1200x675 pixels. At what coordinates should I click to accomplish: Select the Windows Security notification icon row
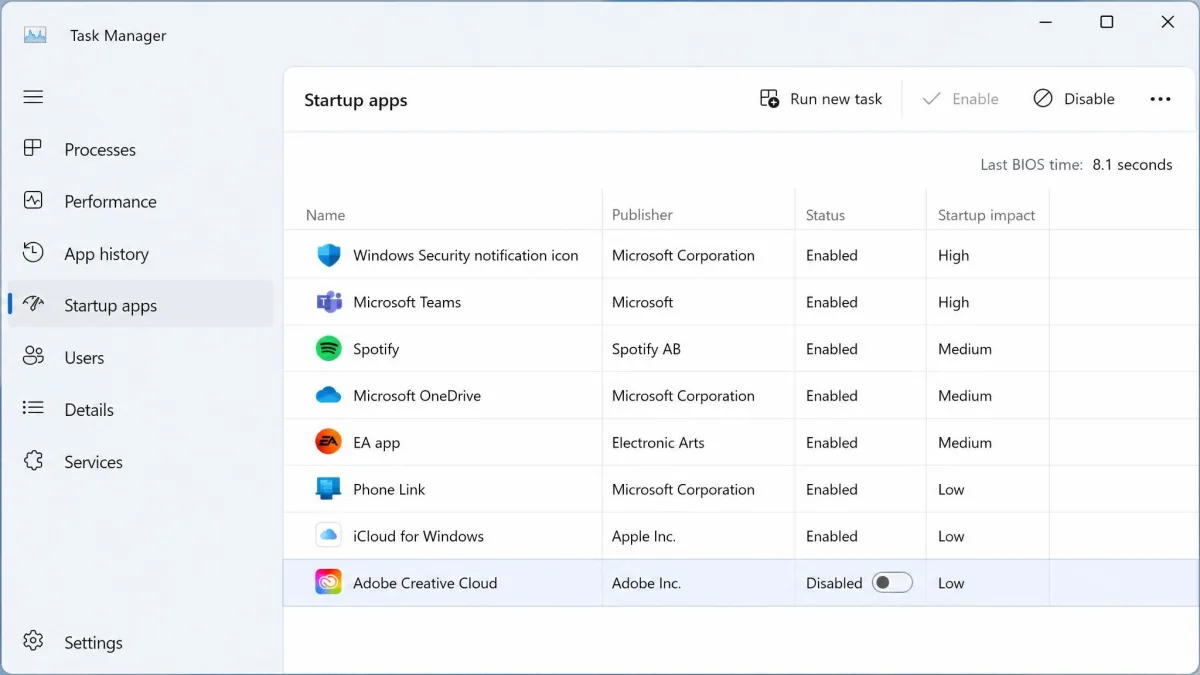741,255
